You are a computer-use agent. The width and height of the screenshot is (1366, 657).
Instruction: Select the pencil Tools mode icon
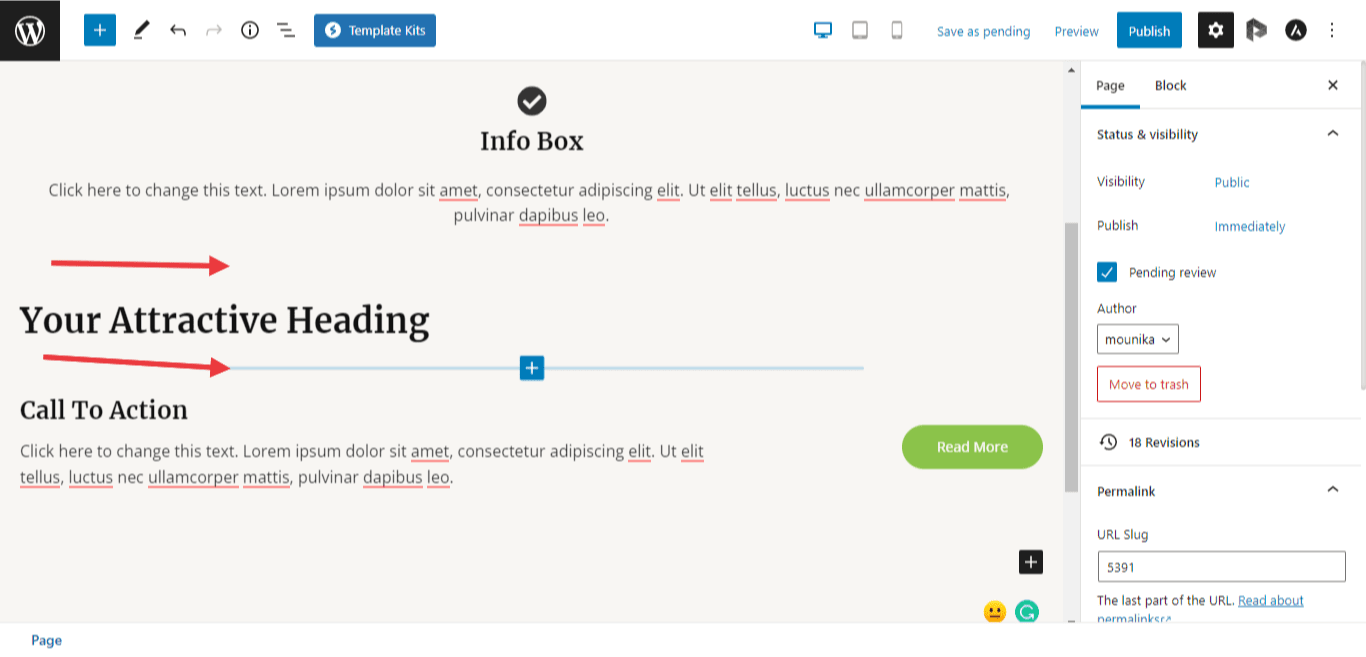click(141, 30)
